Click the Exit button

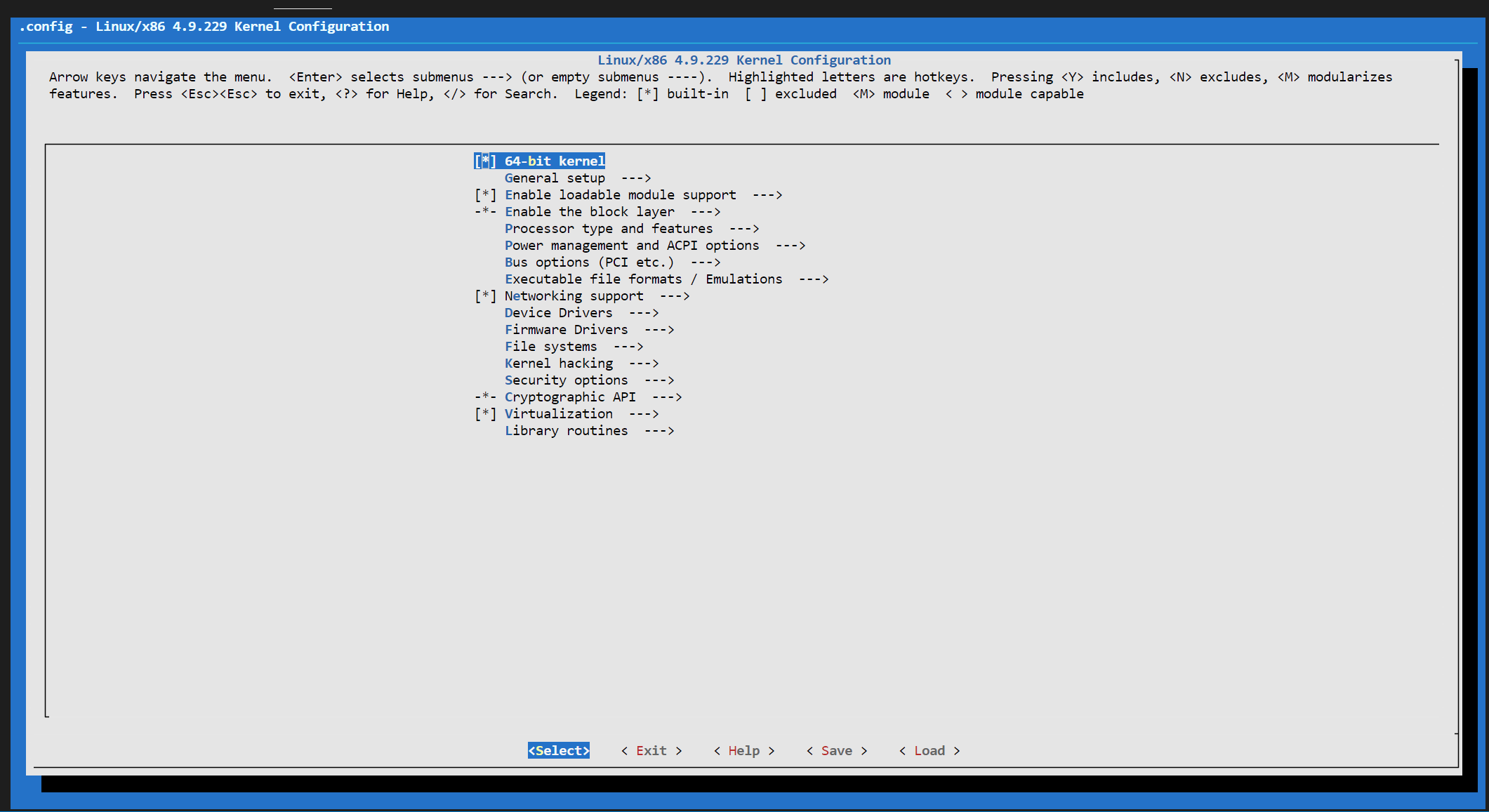(x=651, y=751)
